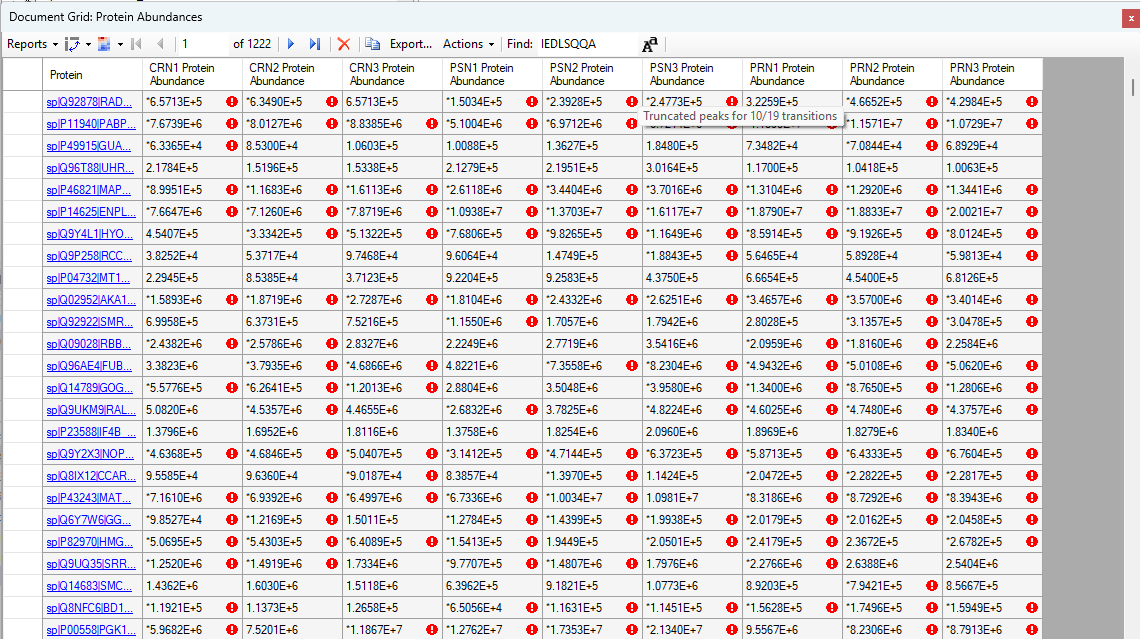This screenshot has width=1140, height=639.
Task: Click the row header of the sp|P23588|IF4B row
Action: pyautogui.click(x=22, y=432)
